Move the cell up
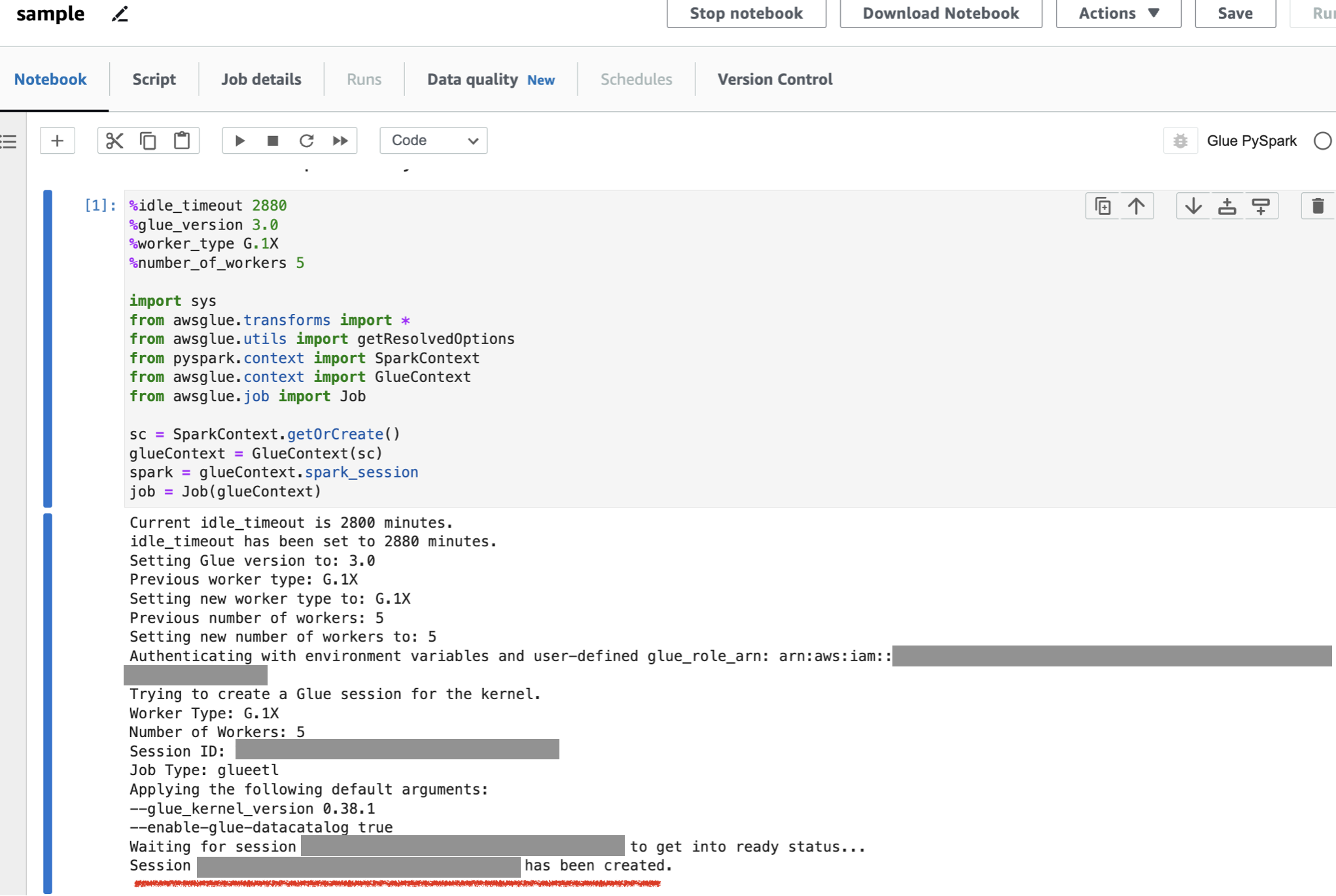This screenshot has width=1336, height=896. click(1137, 206)
